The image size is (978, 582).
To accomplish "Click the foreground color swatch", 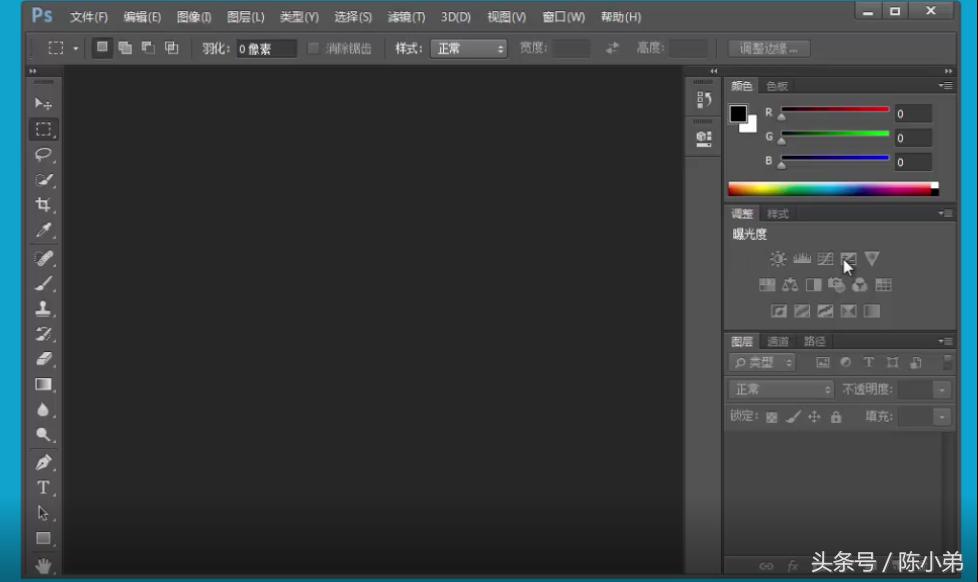I will pyautogui.click(x=739, y=113).
